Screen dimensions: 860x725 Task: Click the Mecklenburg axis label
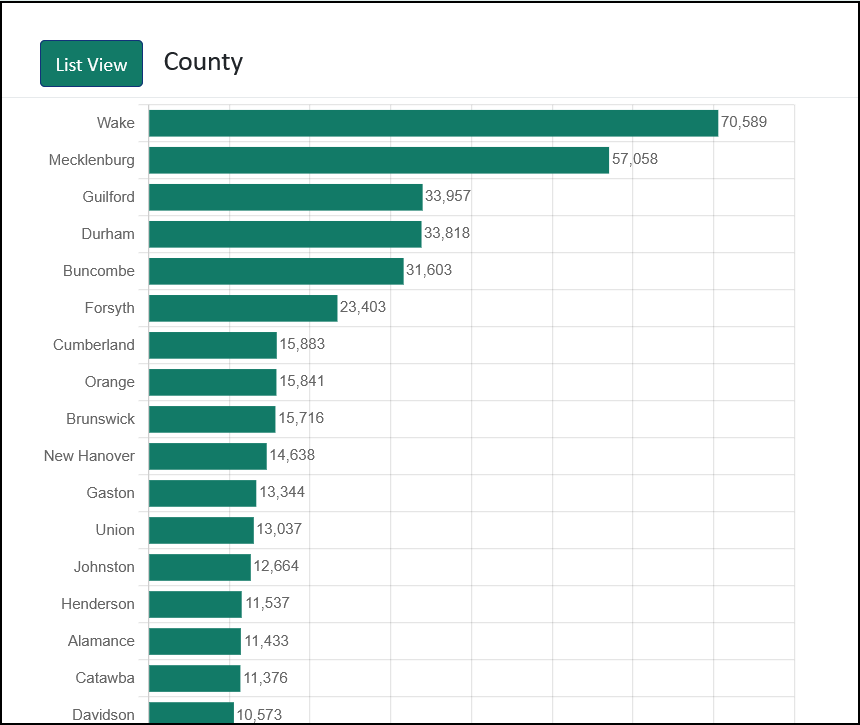pos(92,160)
